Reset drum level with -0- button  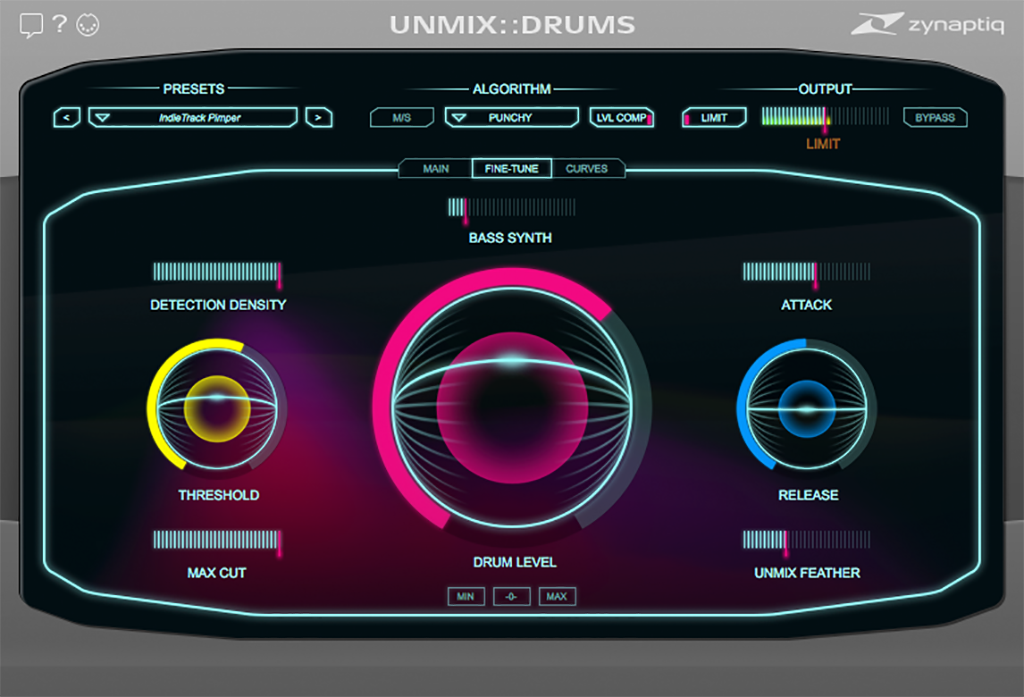(511, 596)
